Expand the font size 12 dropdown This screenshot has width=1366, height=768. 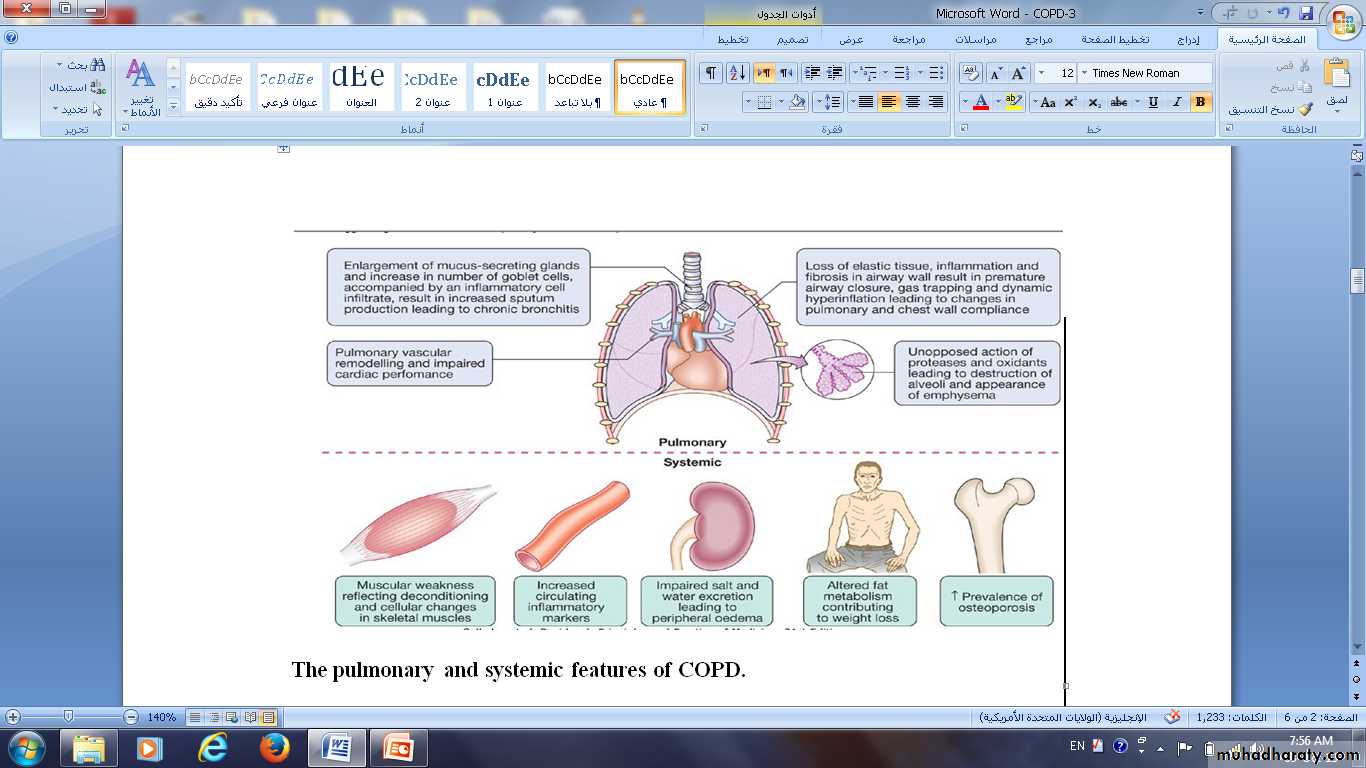coord(1041,73)
